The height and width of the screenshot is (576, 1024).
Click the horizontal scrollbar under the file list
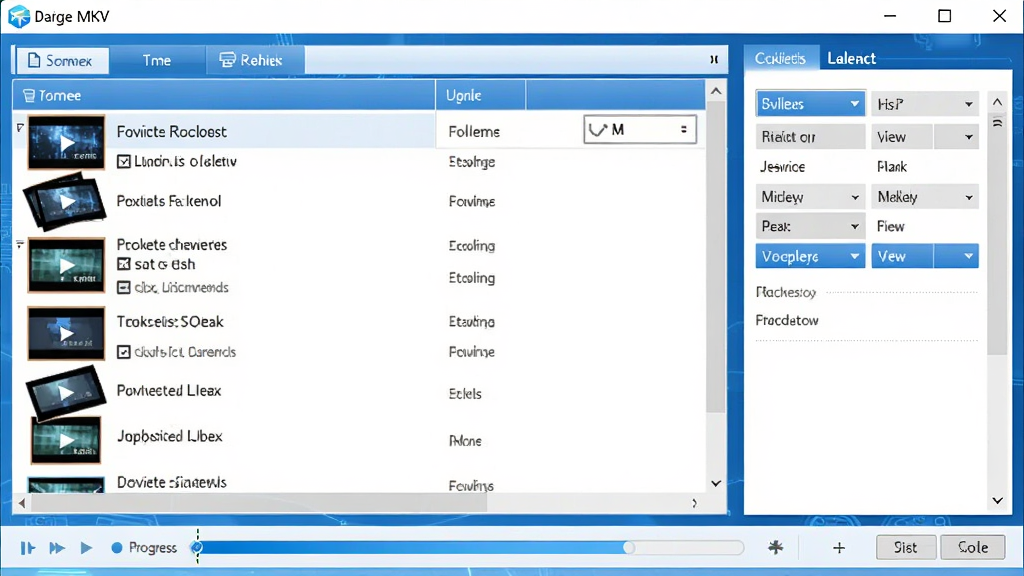click(259, 504)
